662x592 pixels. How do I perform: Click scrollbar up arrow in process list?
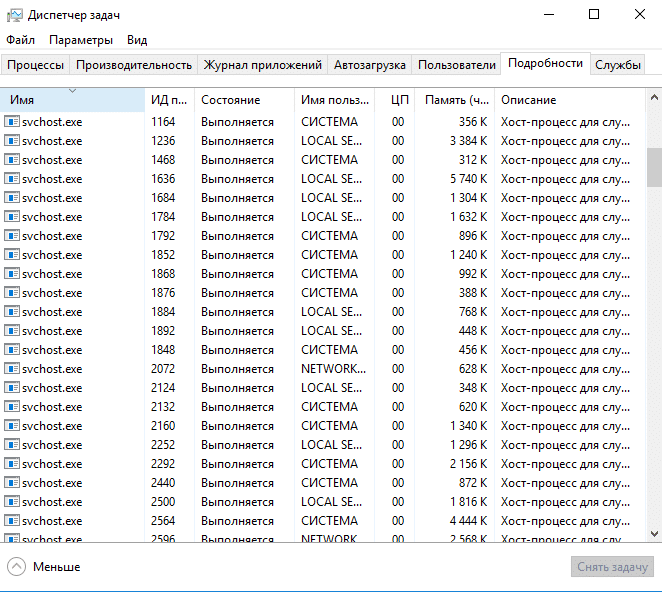(x=654, y=98)
